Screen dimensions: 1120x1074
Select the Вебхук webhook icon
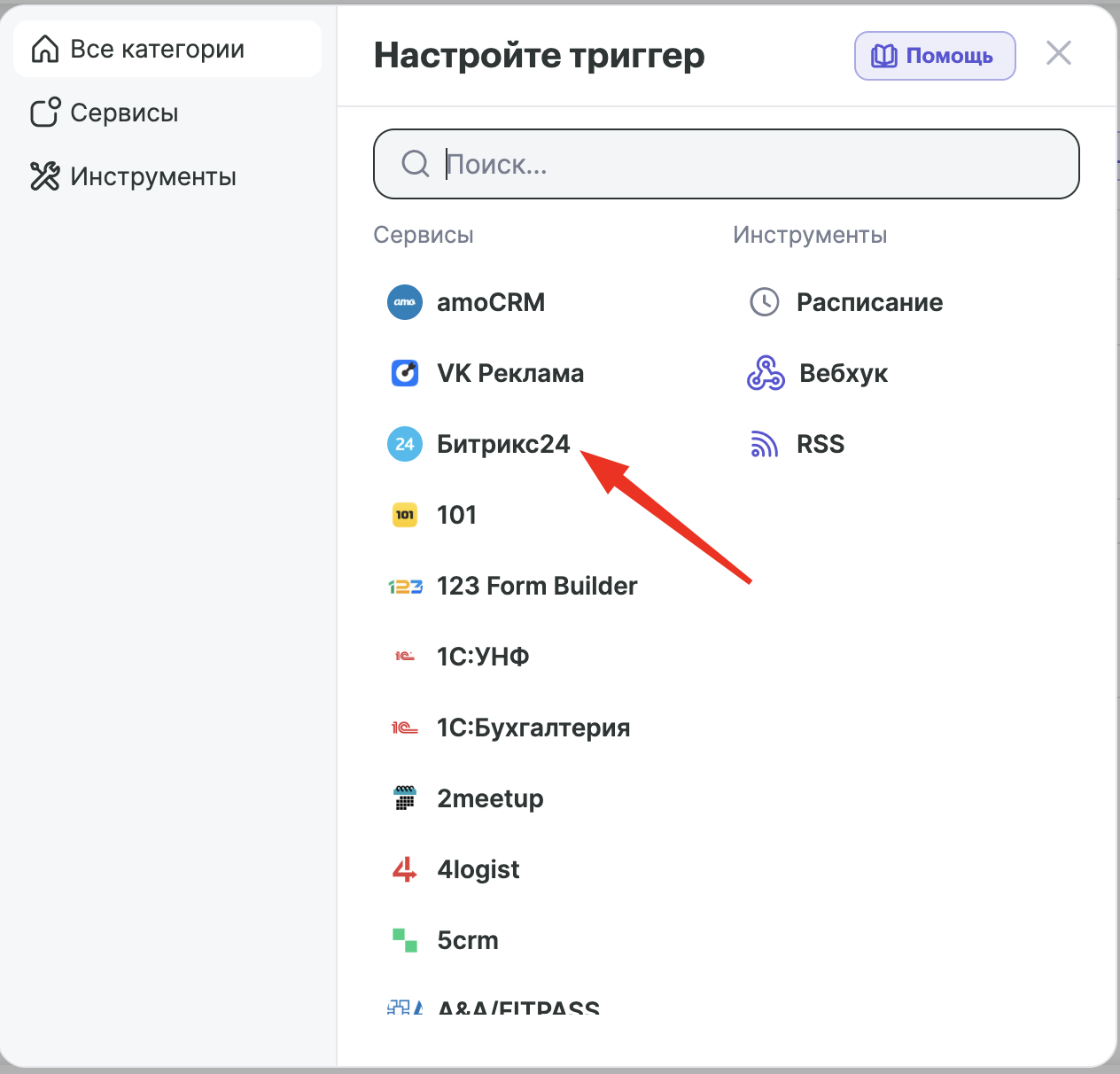[x=766, y=373]
